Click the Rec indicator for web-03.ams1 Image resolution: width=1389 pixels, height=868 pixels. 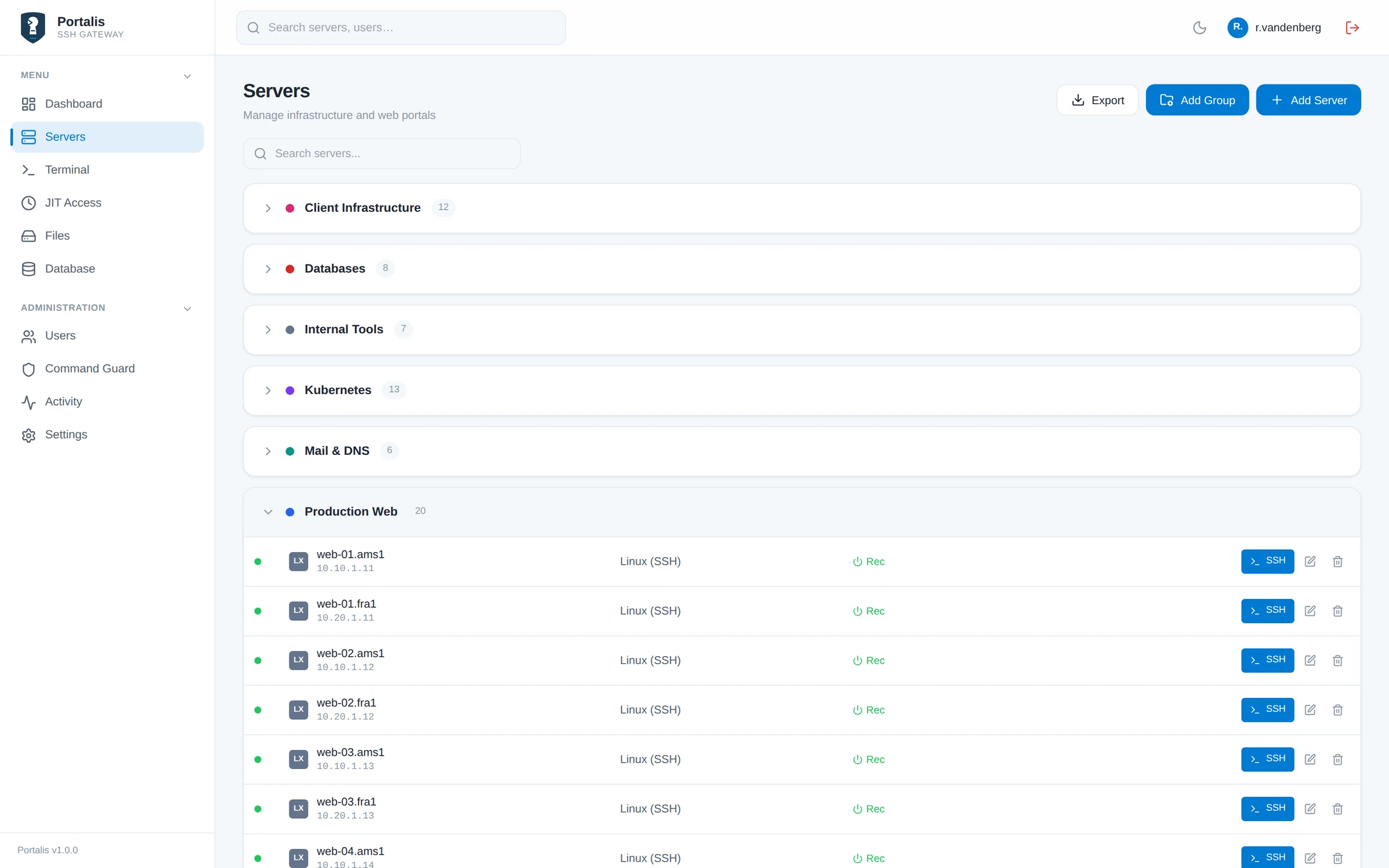tap(868, 759)
